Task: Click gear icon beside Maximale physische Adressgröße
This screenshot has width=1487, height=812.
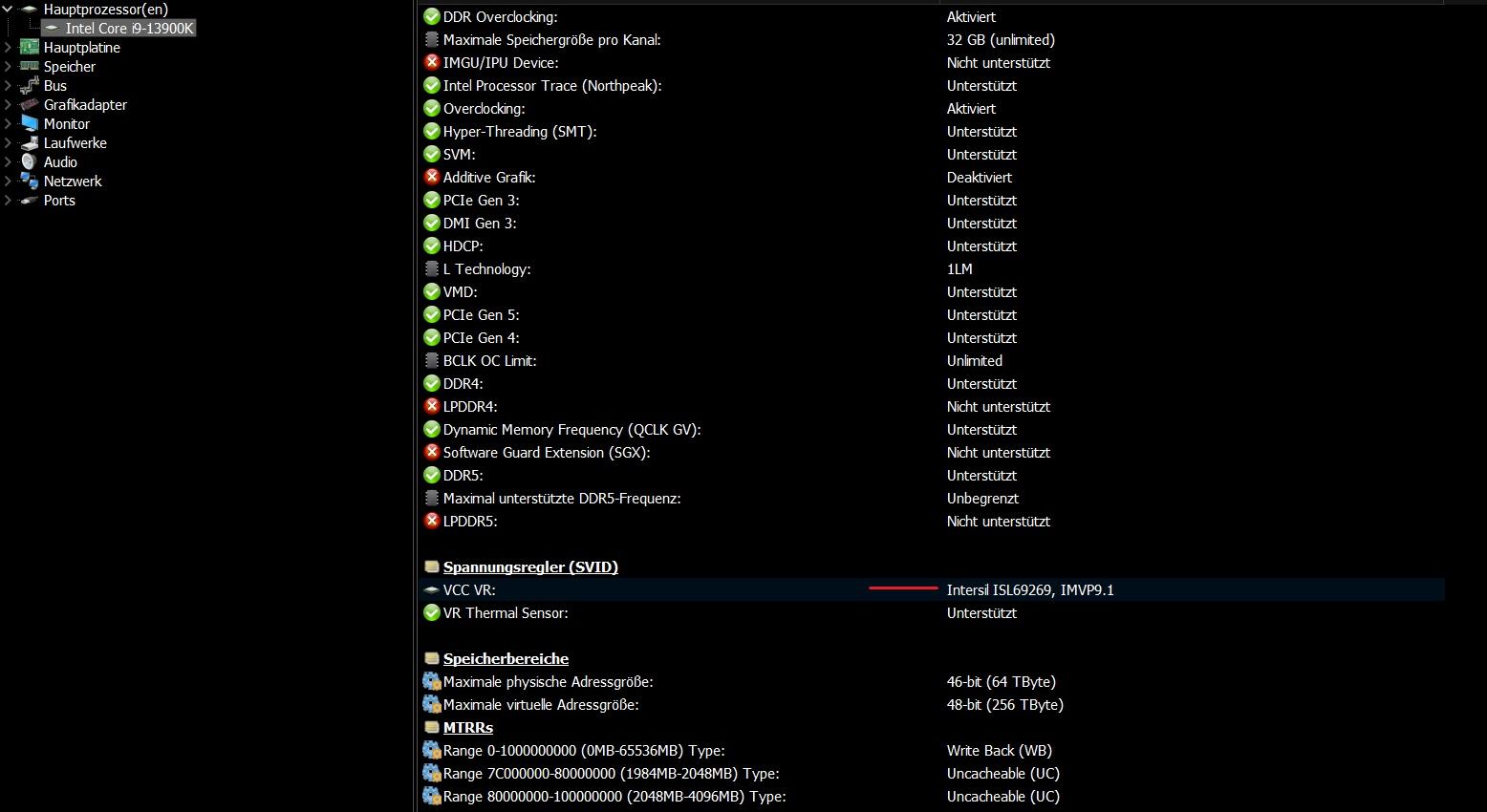Action: tap(432, 682)
